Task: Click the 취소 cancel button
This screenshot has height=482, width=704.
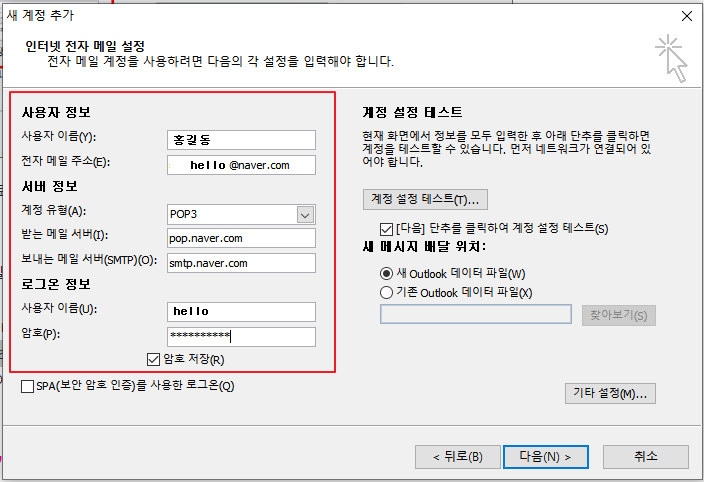Action: pyautogui.click(x=646, y=457)
